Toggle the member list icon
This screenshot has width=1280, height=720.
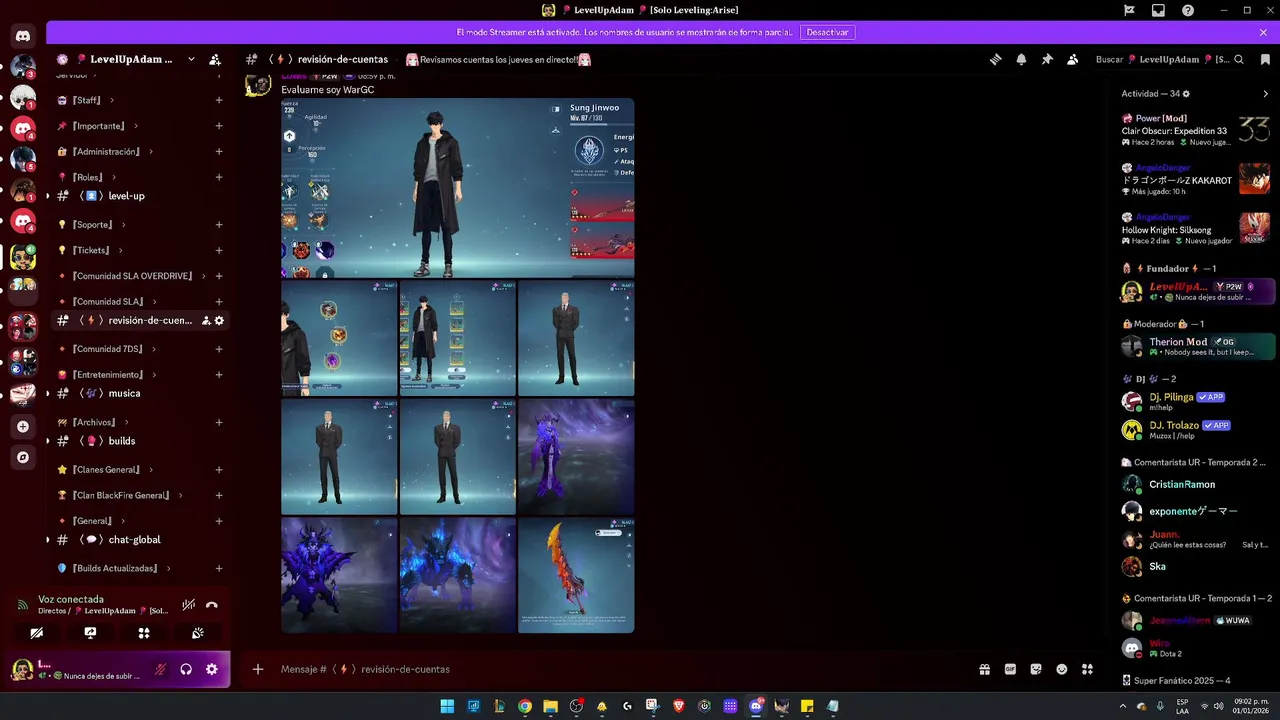point(1073,59)
